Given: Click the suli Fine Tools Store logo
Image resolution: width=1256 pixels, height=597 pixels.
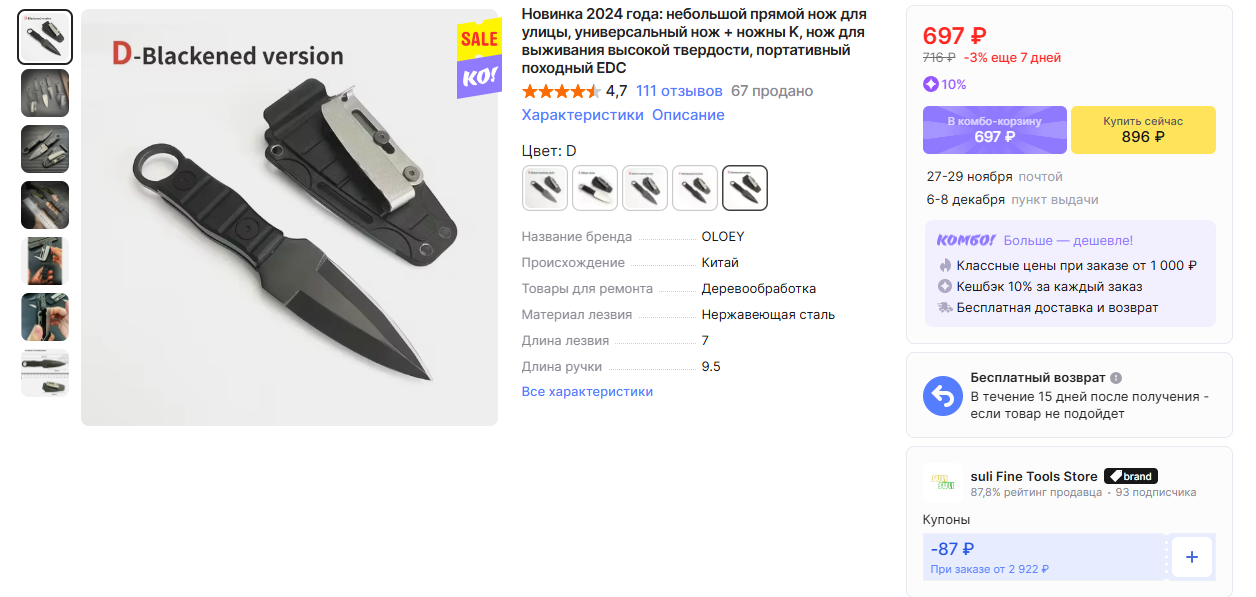Looking at the screenshot, I should (x=942, y=483).
